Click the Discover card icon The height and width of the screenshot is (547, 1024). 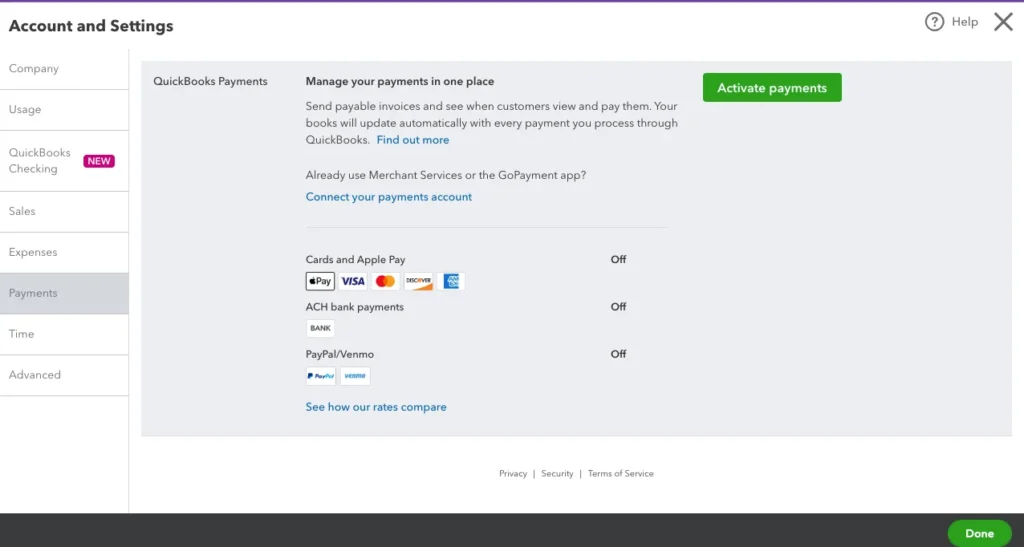(418, 281)
